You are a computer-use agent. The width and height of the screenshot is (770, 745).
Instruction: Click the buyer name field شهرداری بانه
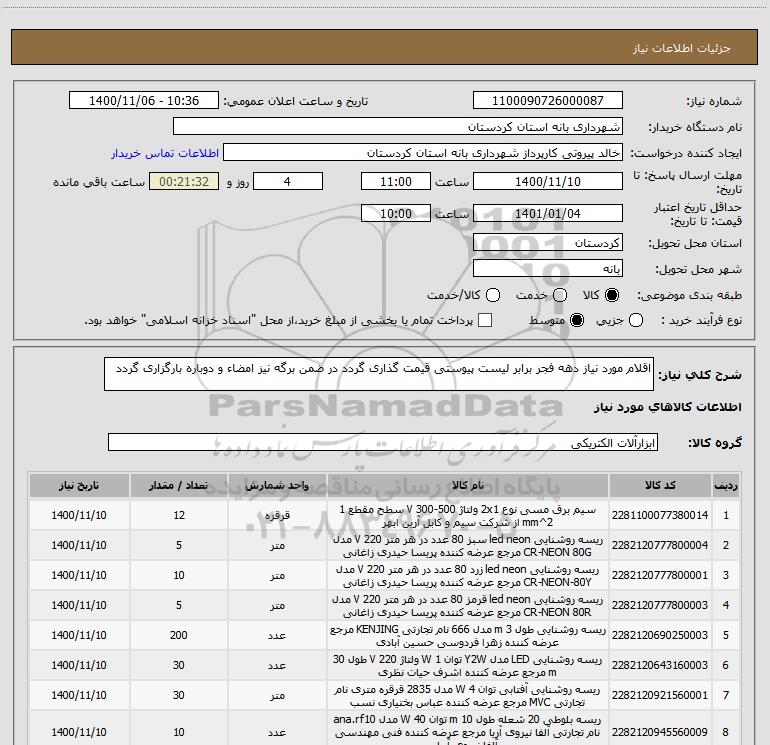coord(398,127)
